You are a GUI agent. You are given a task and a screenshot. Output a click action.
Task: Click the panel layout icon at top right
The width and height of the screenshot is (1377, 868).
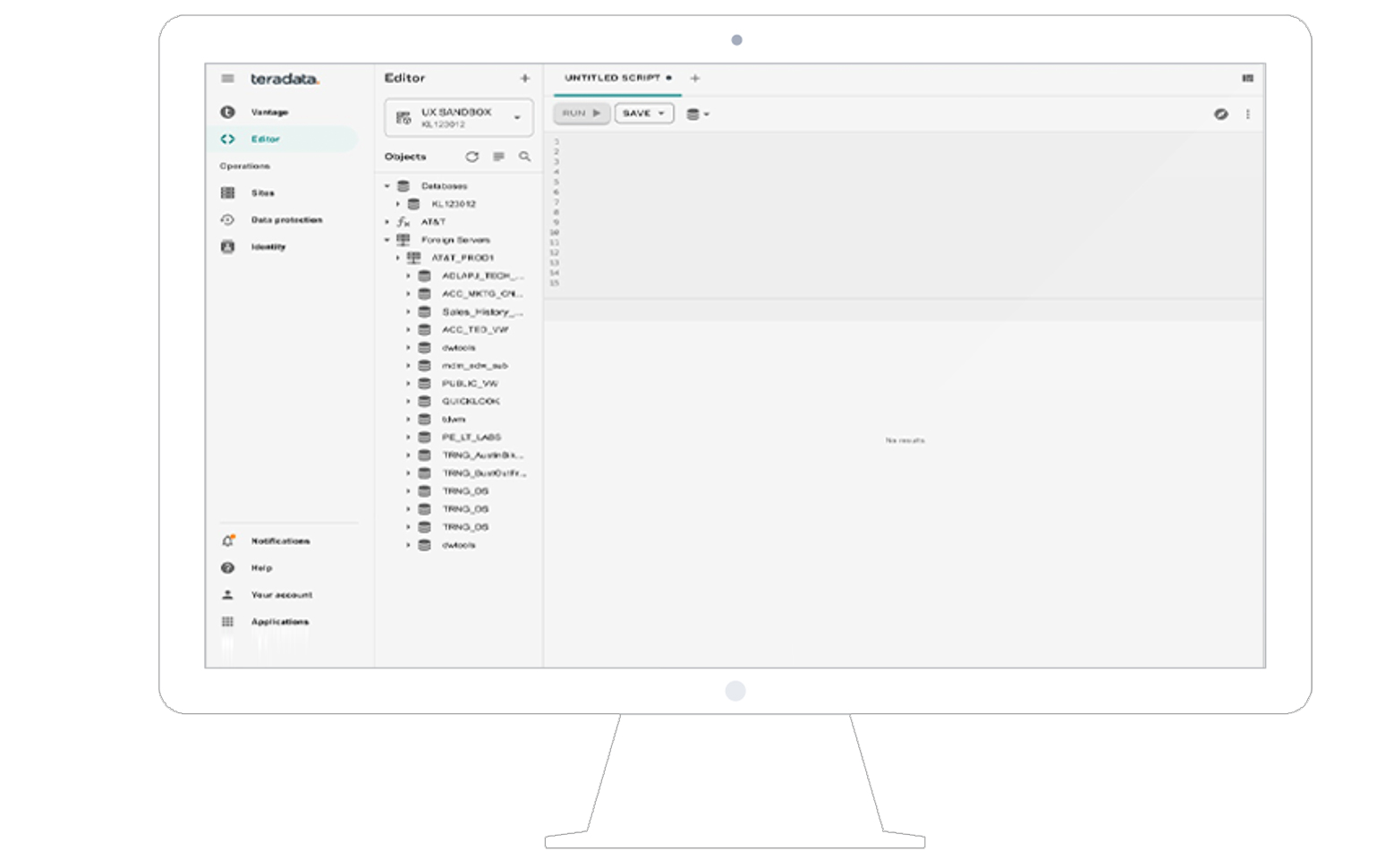pyautogui.click(x=1247, y=79)
